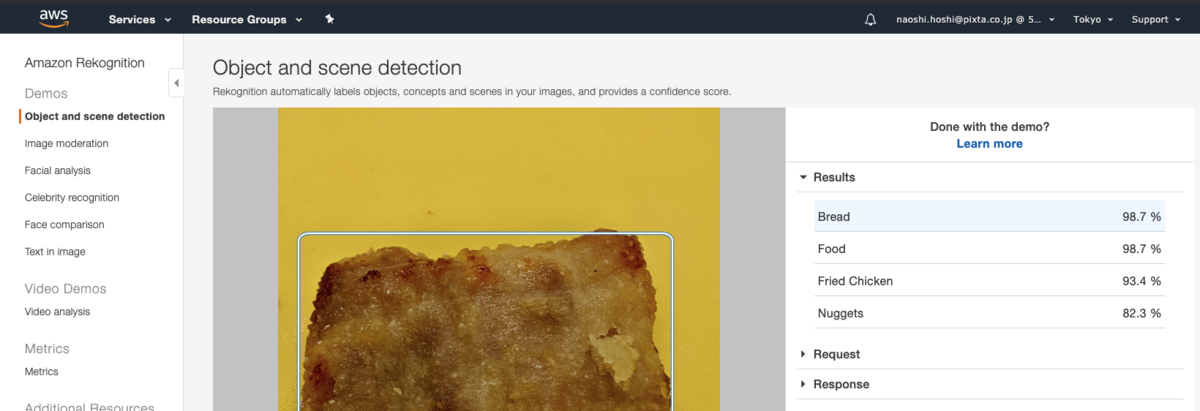Click the Demos section heading
1200x411 pixels.
46,93
